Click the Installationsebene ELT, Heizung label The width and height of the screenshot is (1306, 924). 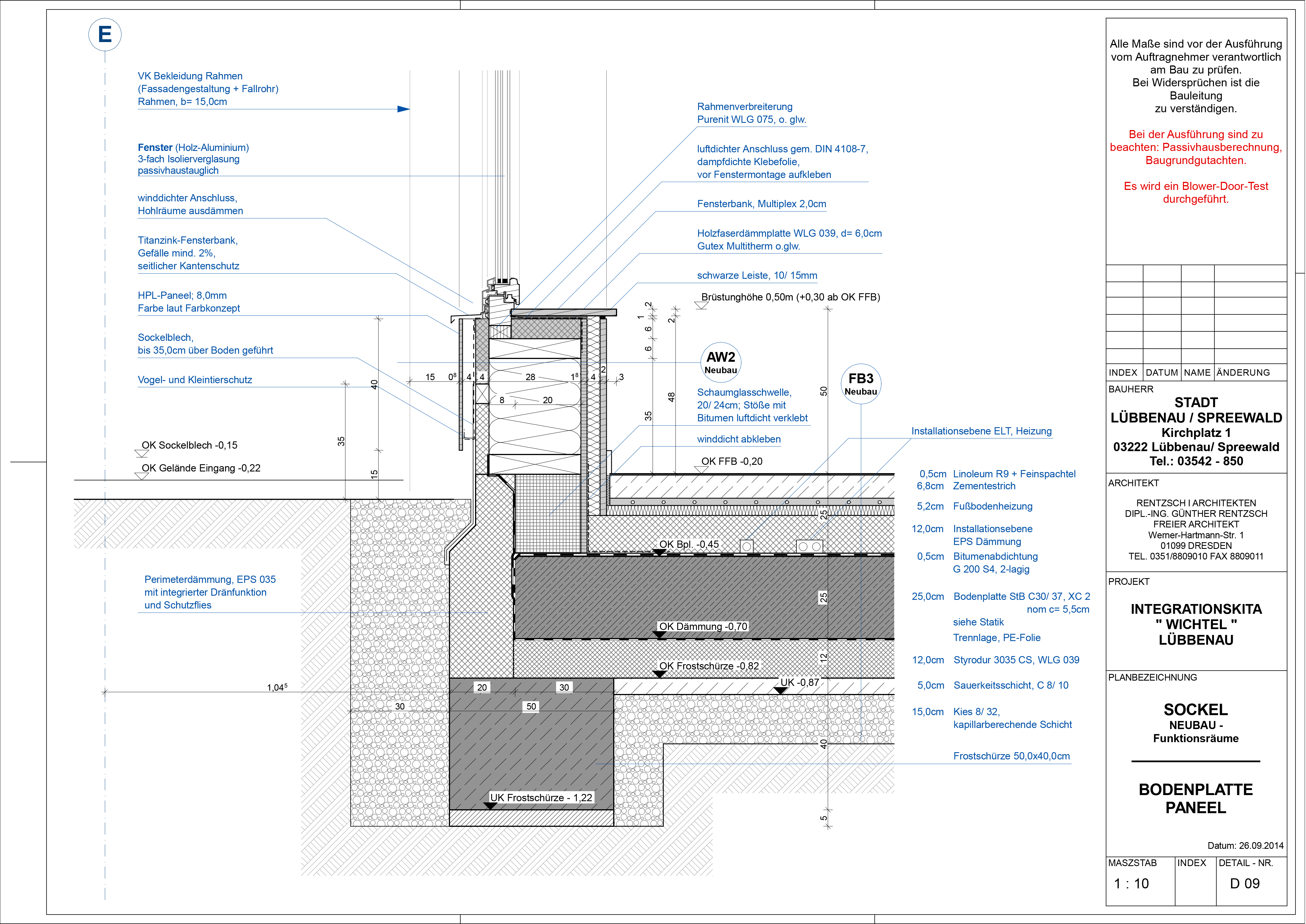click(x=981, y=431)
